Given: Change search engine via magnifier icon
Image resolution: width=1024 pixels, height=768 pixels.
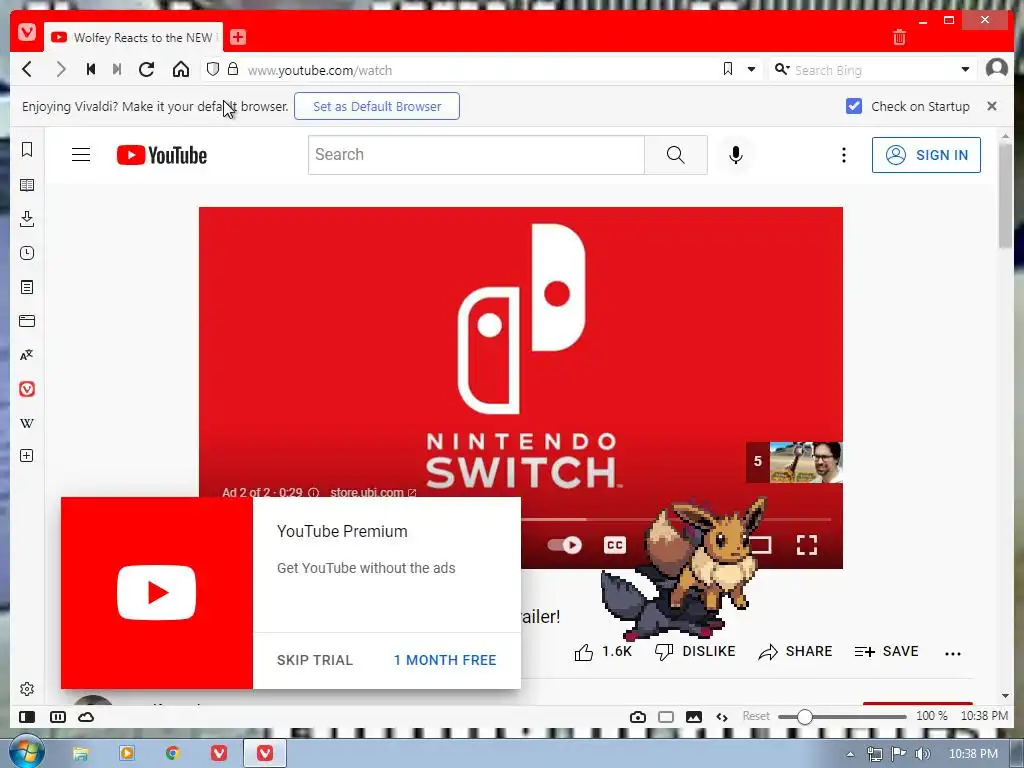Looking at the screenshot, I should tap(782, 69).
